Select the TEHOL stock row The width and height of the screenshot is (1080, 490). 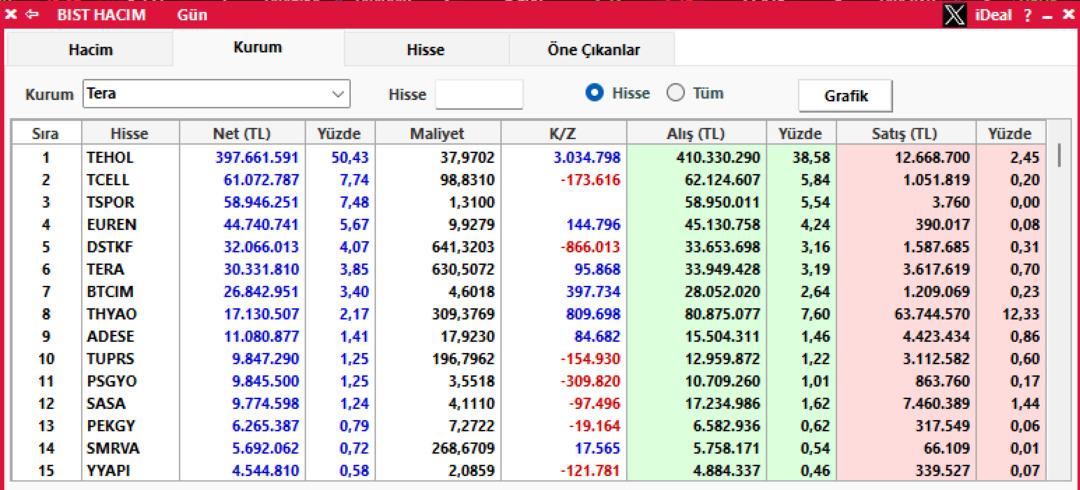click(528, 158)
